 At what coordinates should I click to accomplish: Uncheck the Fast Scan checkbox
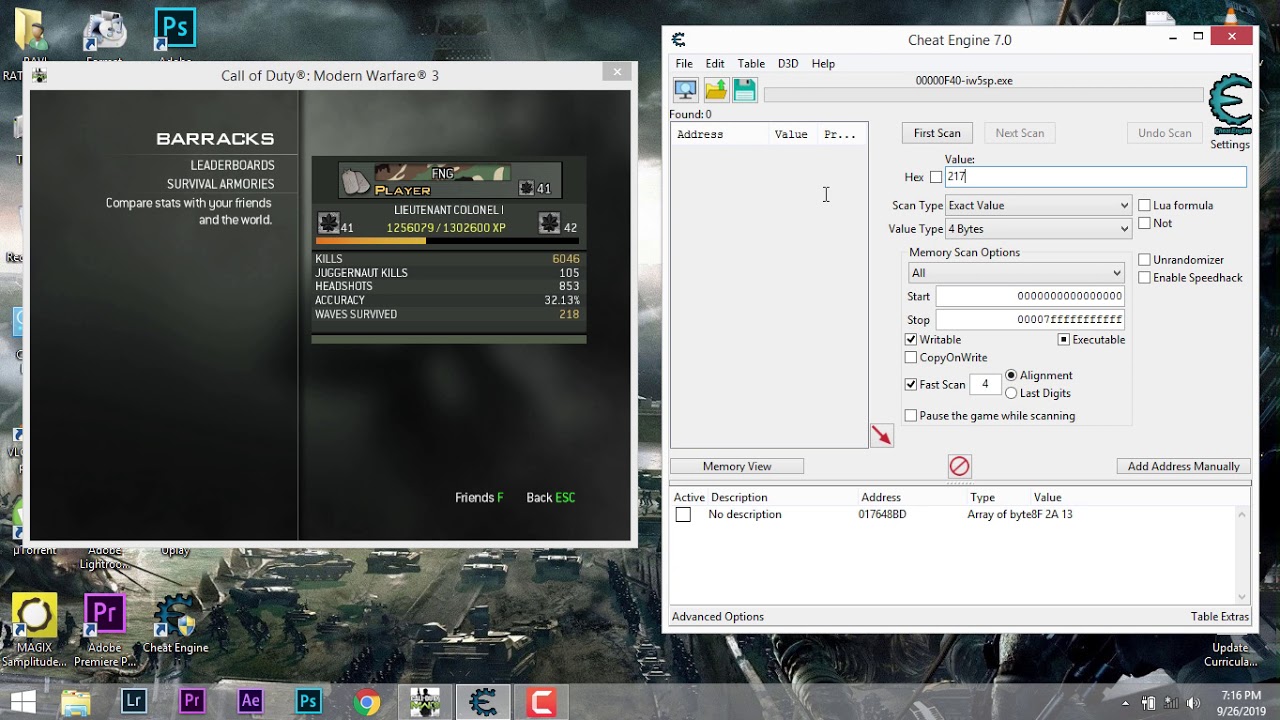click(910, 384)
